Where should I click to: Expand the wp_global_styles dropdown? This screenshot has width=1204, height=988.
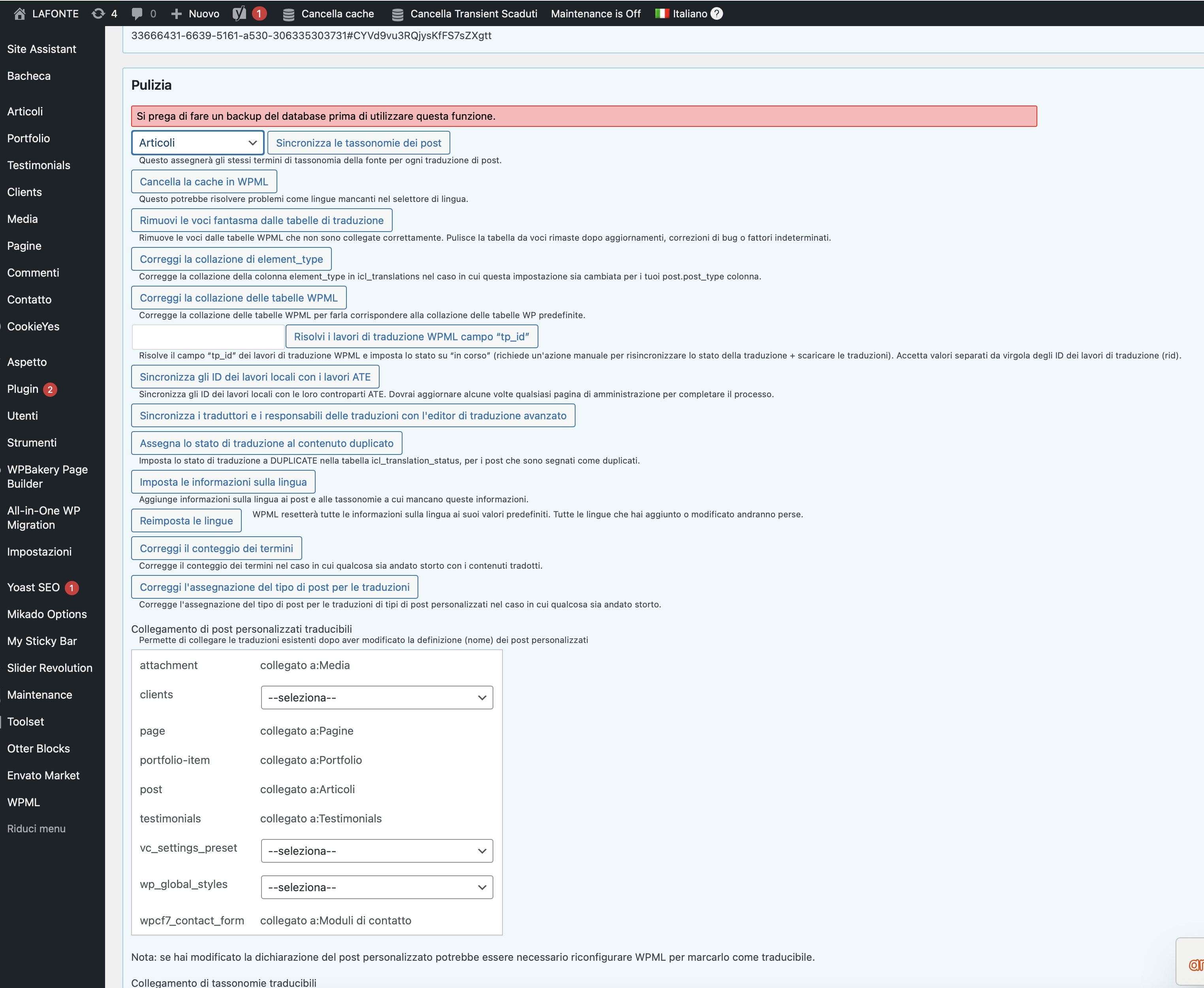(377, 887)
